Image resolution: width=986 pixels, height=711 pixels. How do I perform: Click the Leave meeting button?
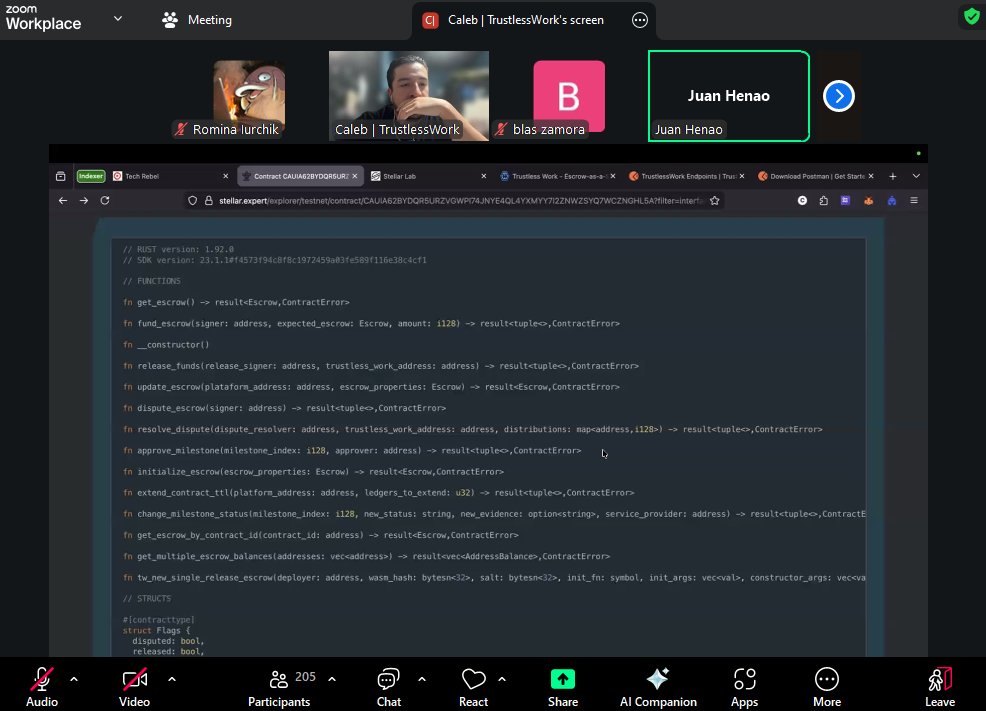tap(939, 686)
